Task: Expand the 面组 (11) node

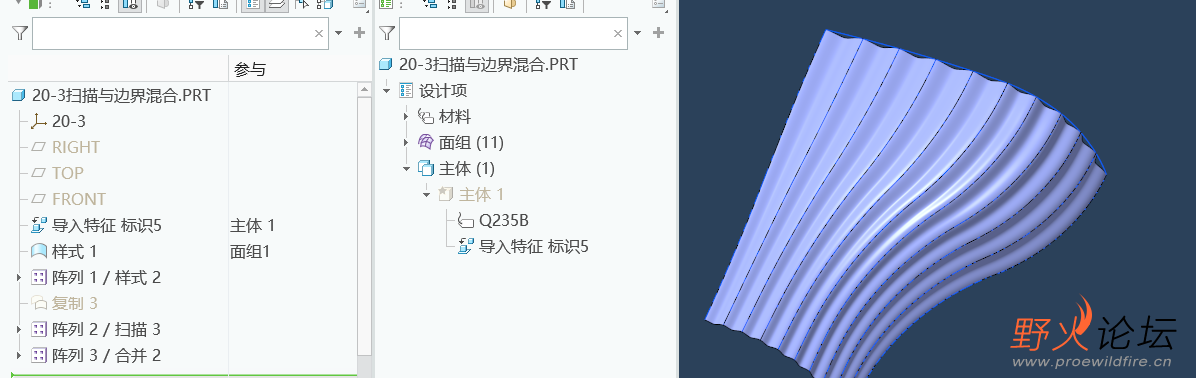Action: coord(406,143)
